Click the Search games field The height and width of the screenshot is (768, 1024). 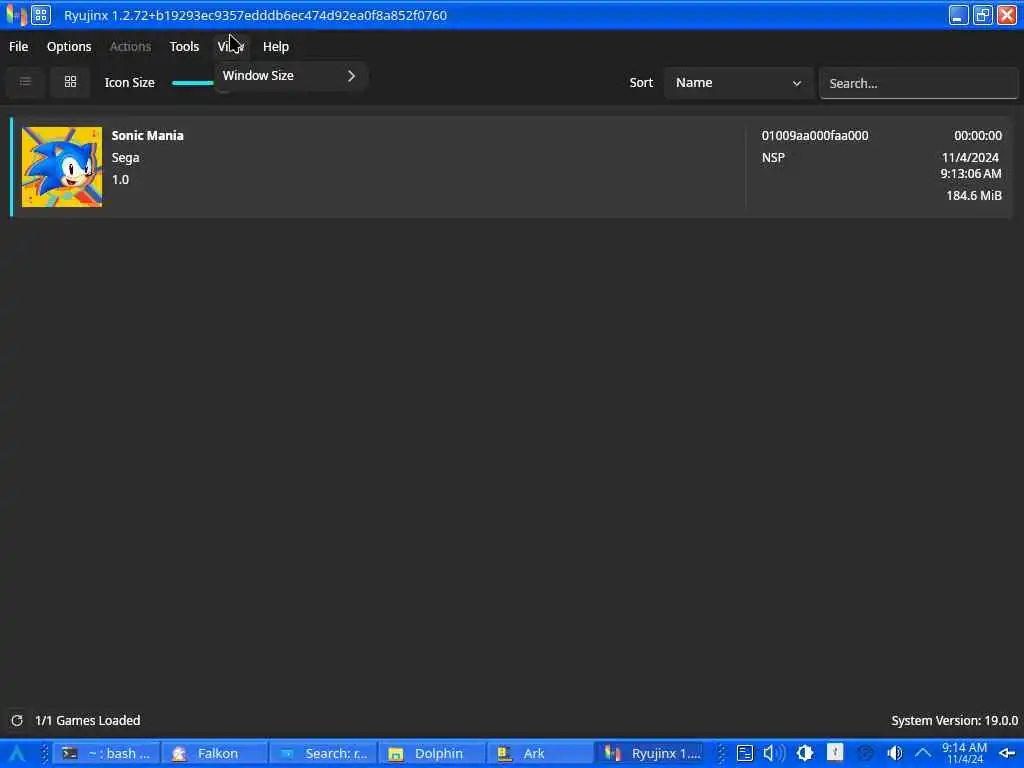(918, 83)
